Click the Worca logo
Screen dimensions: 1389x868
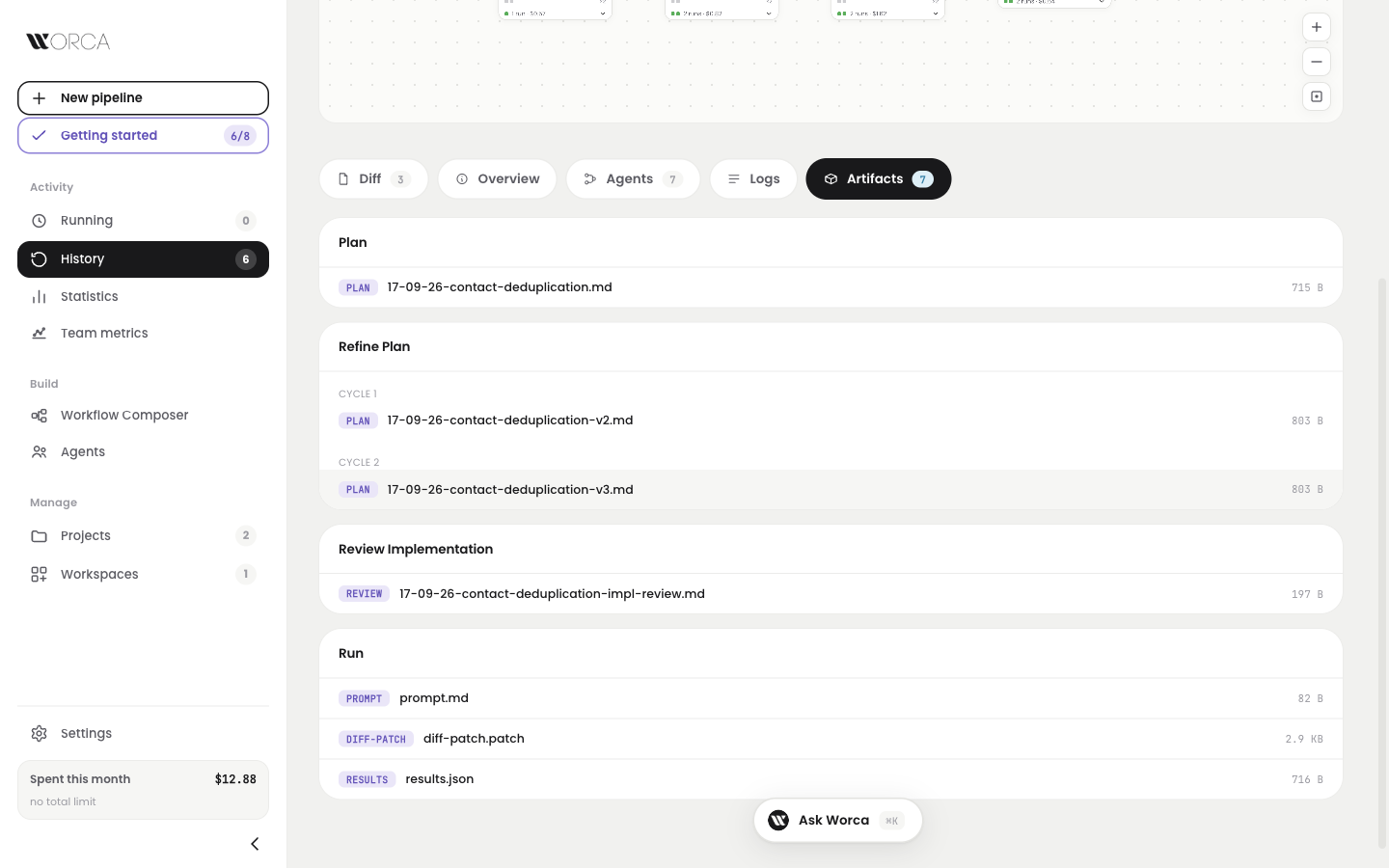tap(68, 41)
